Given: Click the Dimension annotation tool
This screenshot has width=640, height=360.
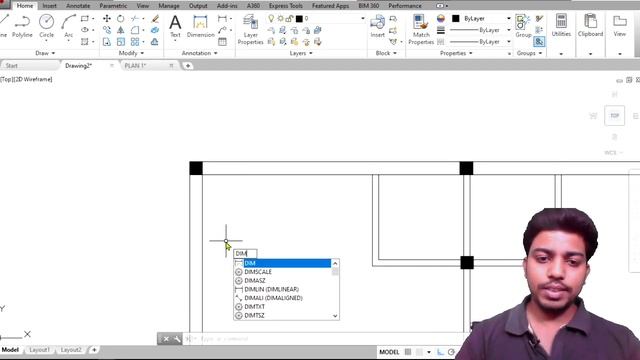Looking at the screenshot, I should pos(200,26).
